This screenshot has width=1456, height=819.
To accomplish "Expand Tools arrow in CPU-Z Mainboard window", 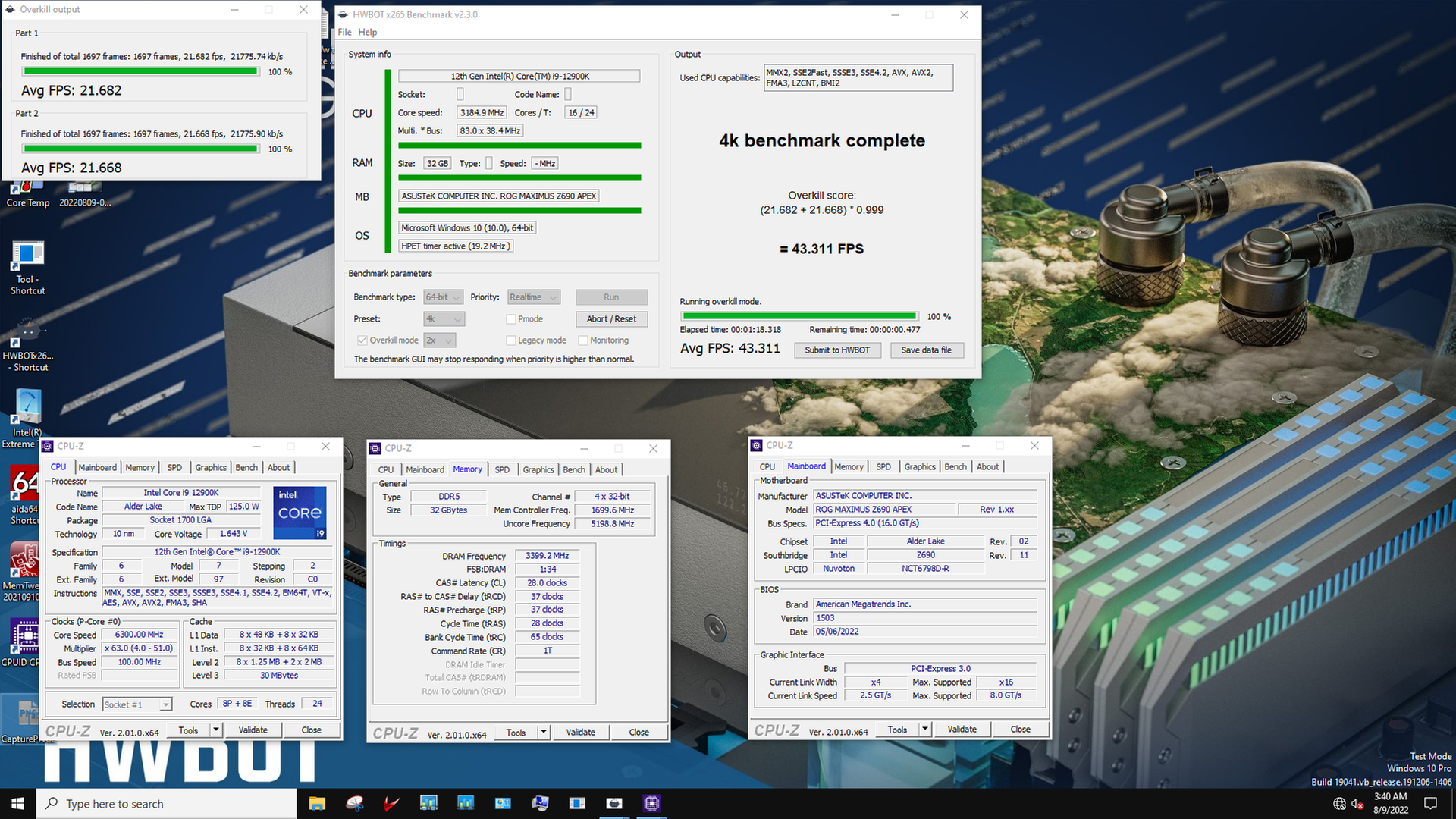I will pyautogui.click(x=925, y=730).
